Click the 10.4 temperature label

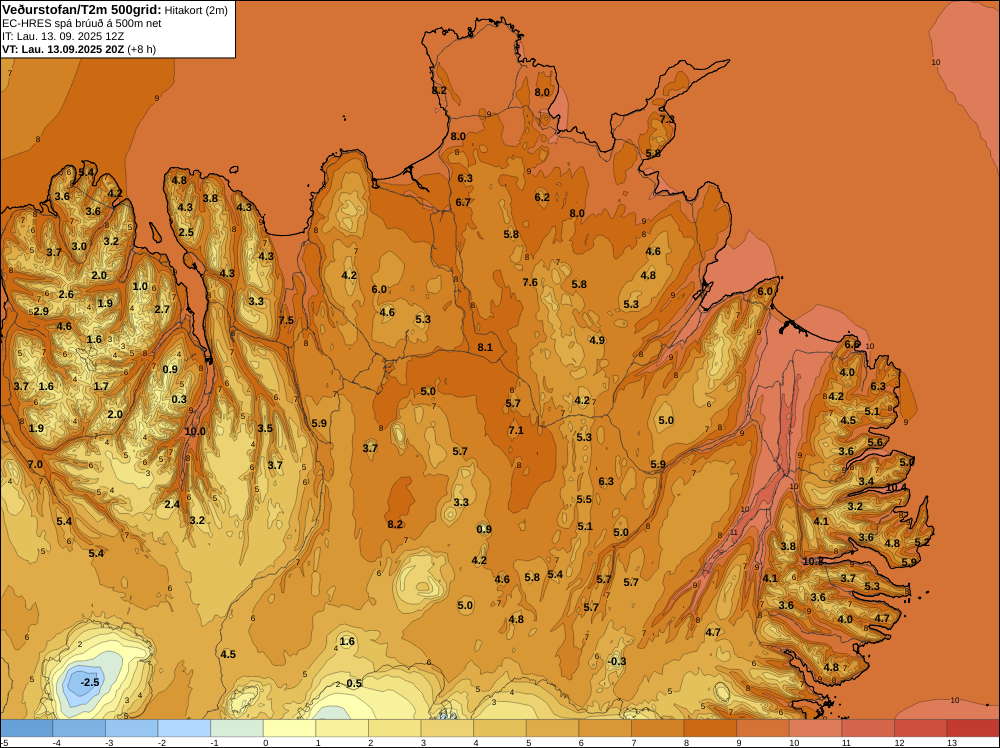(896, 487)
